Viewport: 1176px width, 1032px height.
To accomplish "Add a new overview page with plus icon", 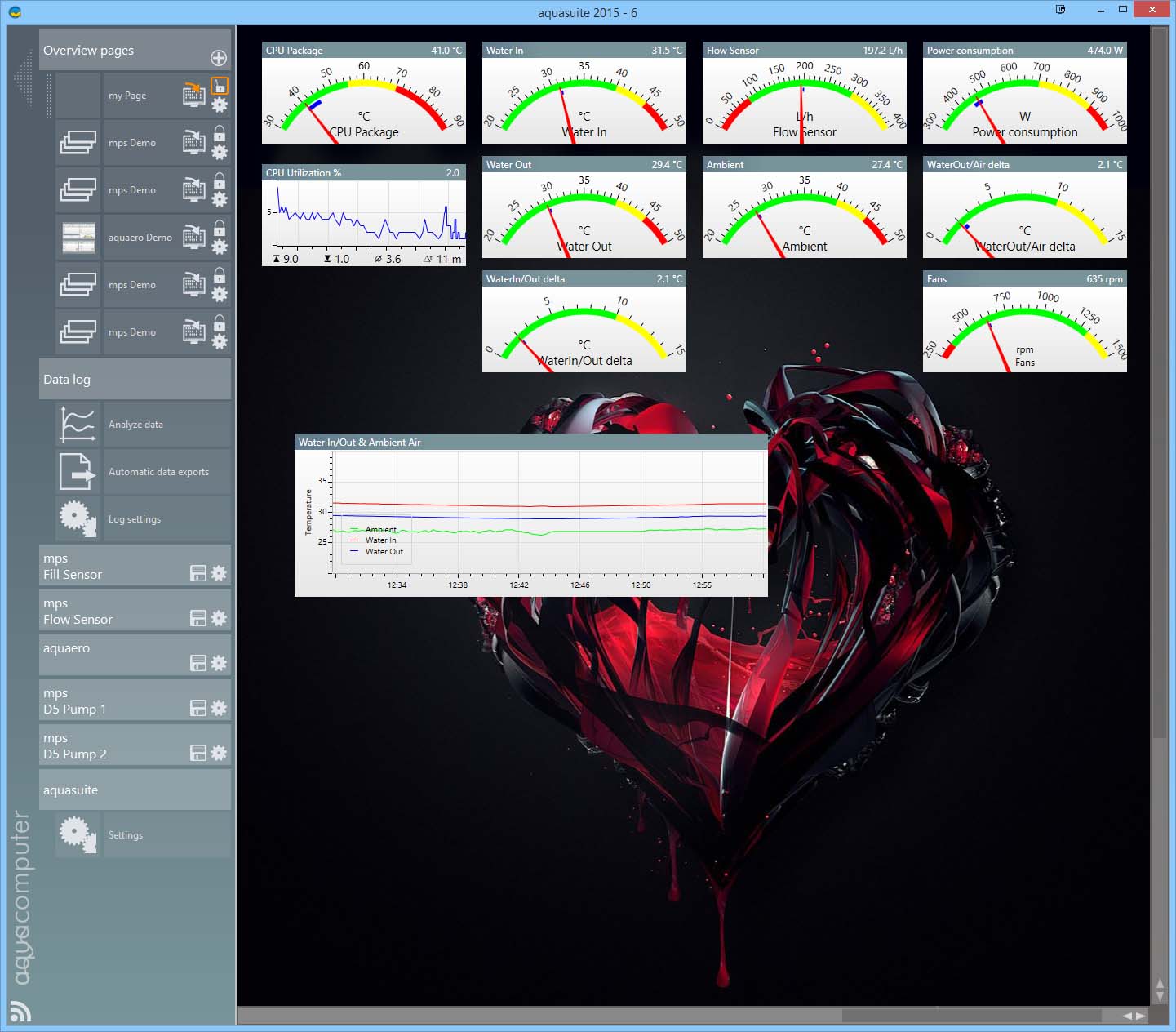I will (x=219, y=58).
